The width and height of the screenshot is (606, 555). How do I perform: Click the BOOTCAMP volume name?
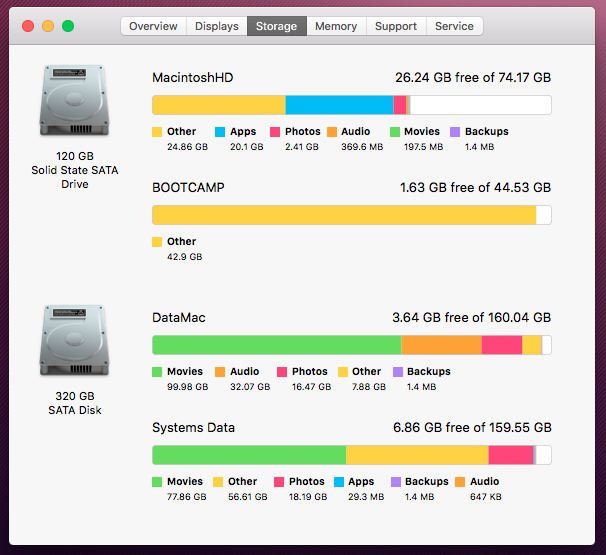point(188,187)
